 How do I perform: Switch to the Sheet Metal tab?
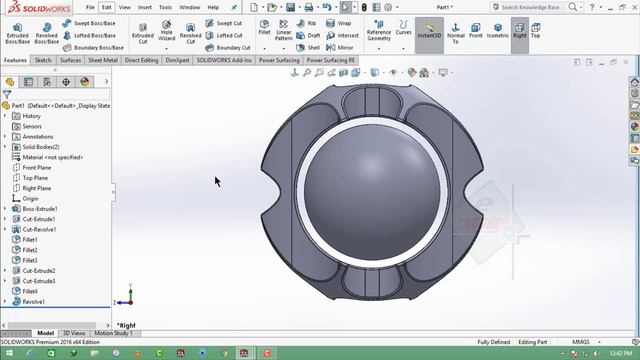pyautogui.click(x=103, y=60)
